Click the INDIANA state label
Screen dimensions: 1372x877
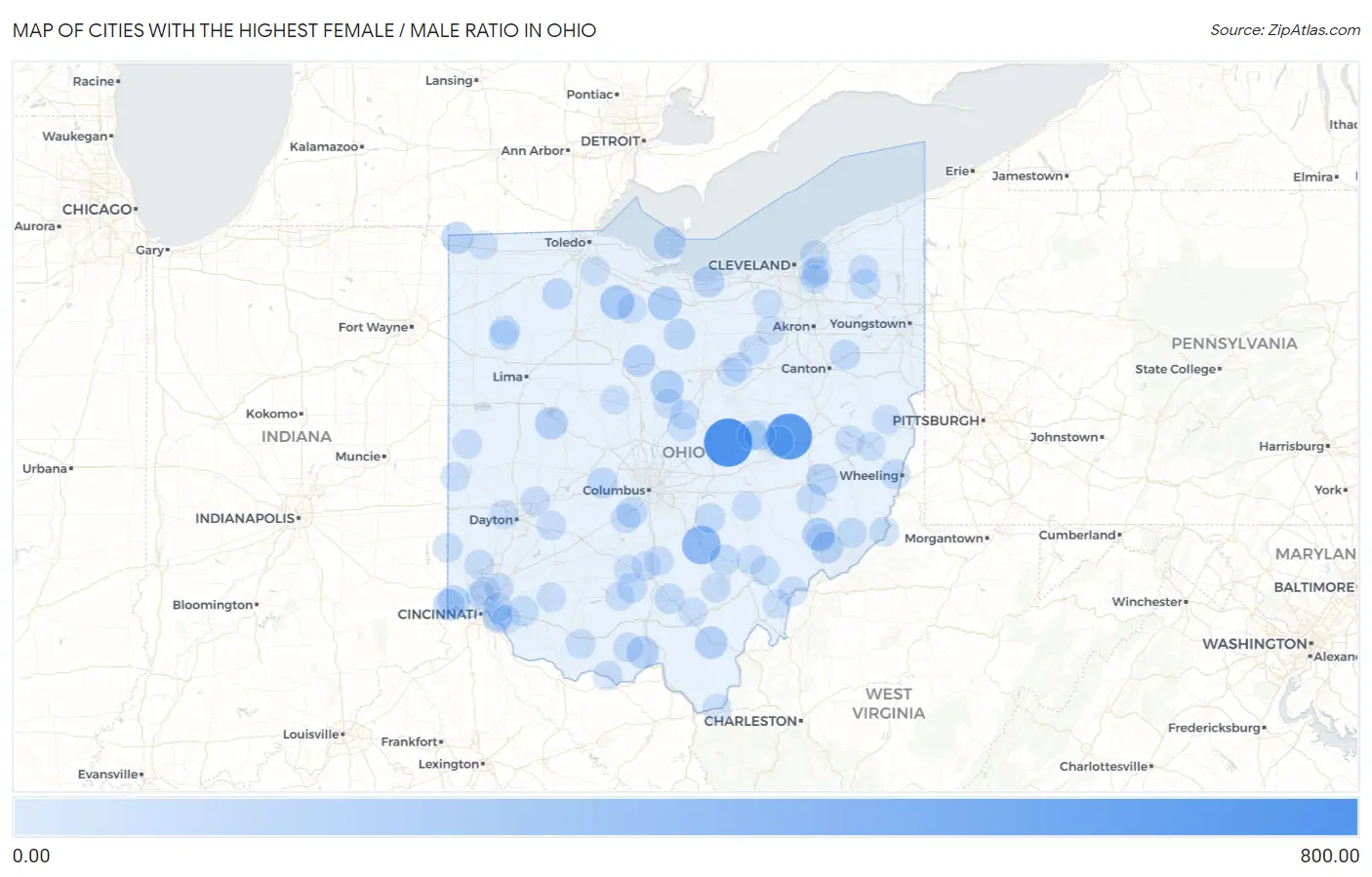click(x=297, y=437)
